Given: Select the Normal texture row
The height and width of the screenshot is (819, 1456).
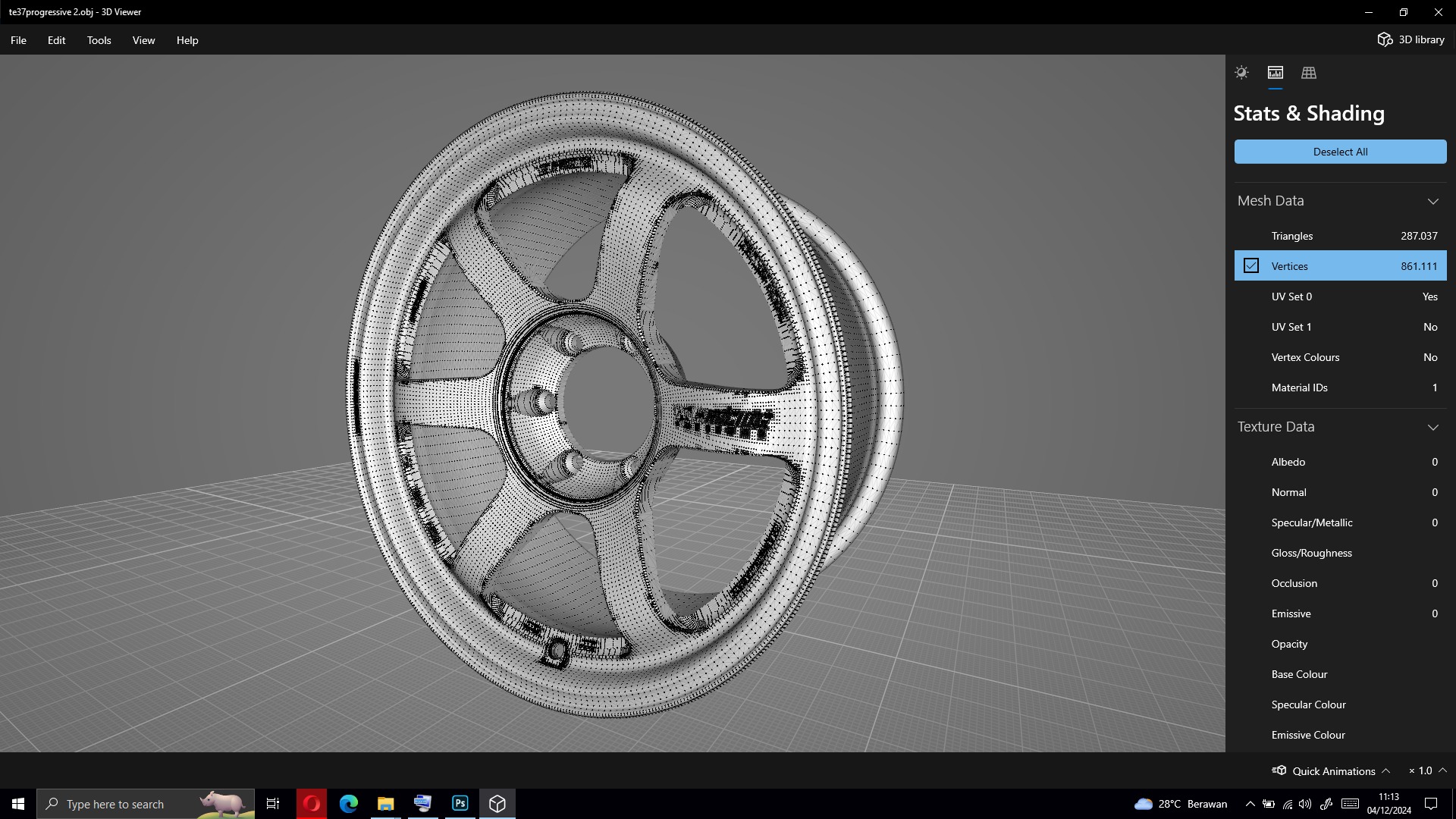Looking at the screenshot, I should point(1340,492).
